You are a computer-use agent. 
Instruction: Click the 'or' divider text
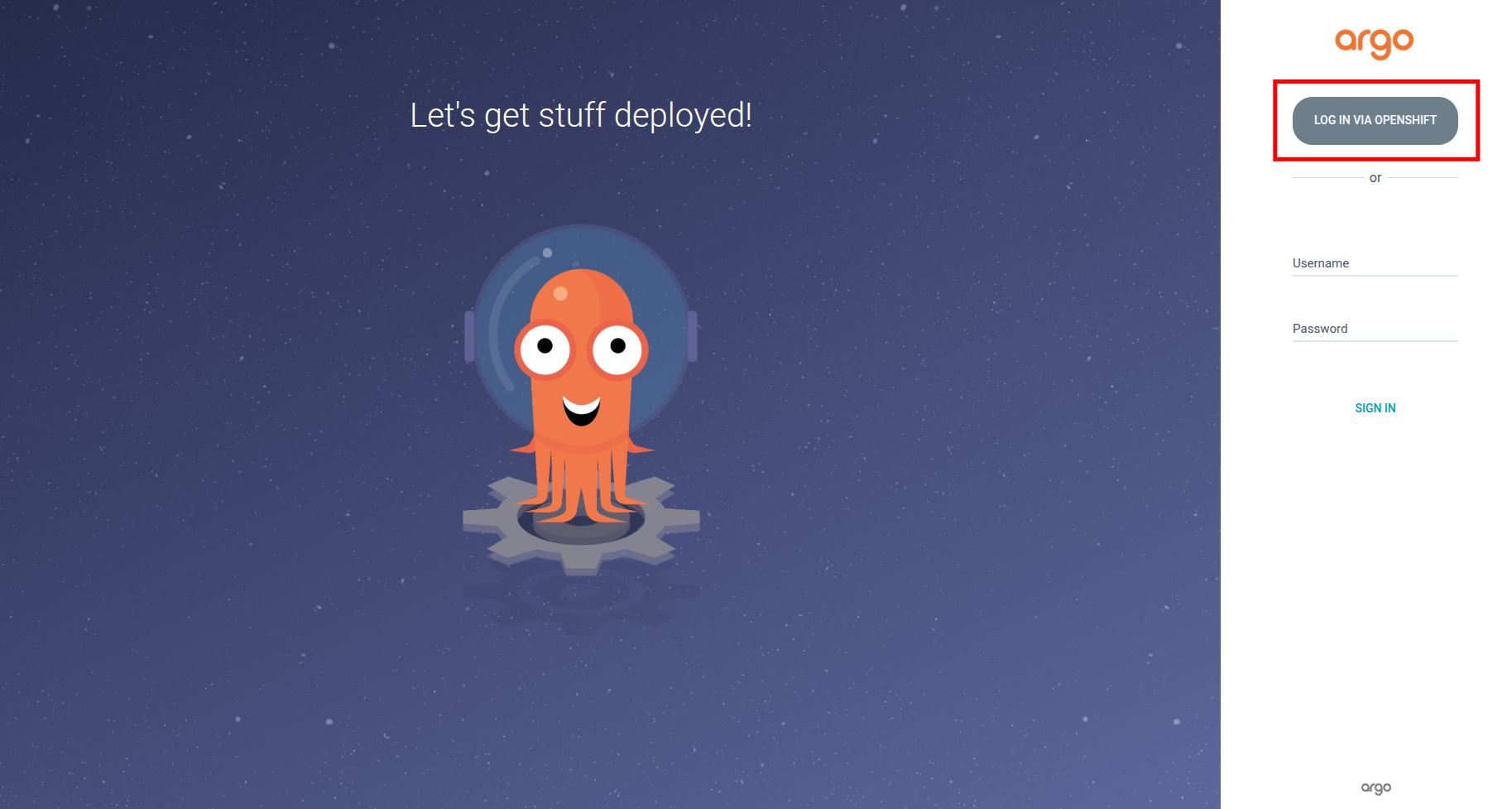1375,177
